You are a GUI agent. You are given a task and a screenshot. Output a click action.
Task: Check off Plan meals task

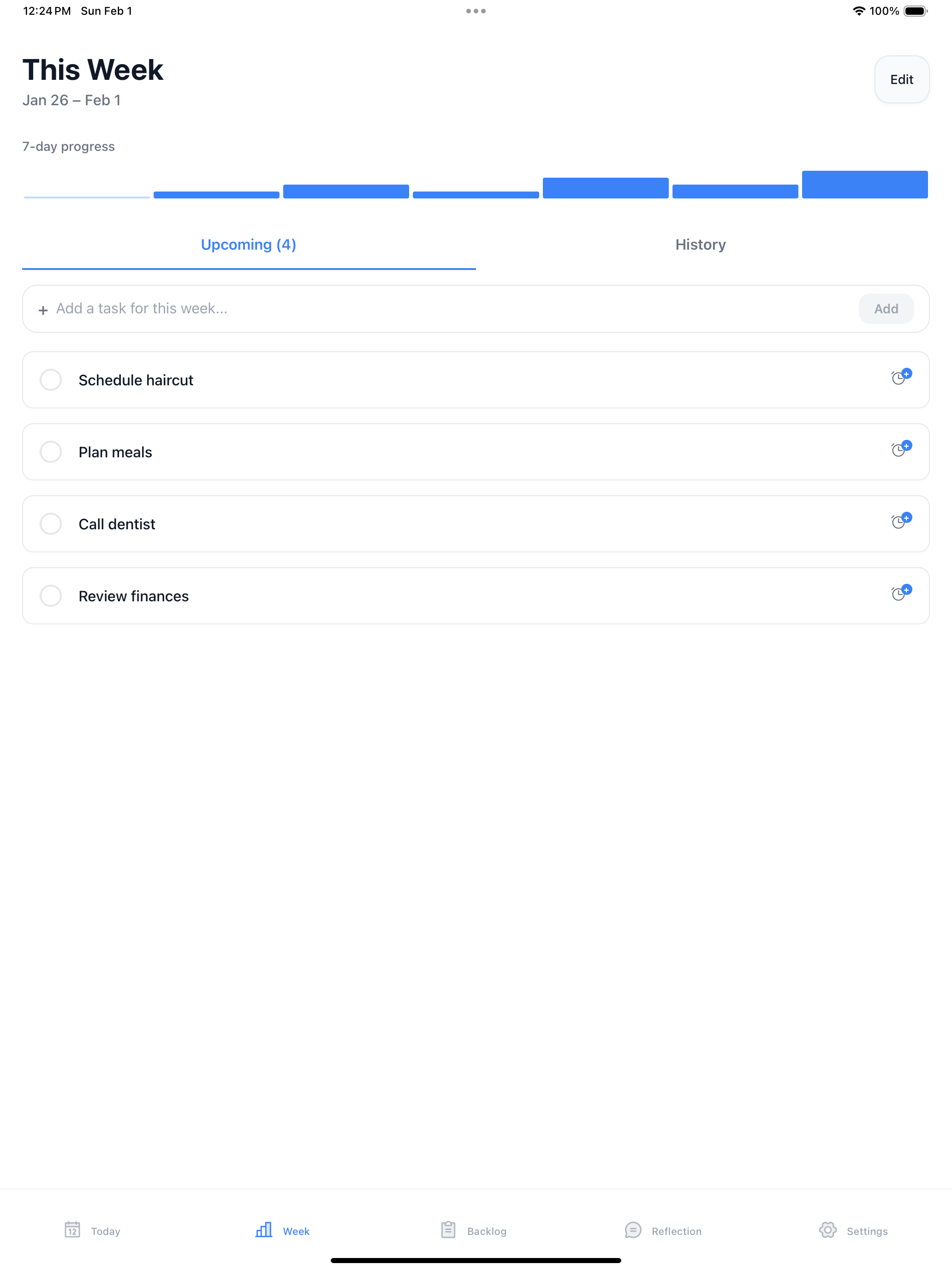pos(50,452)
